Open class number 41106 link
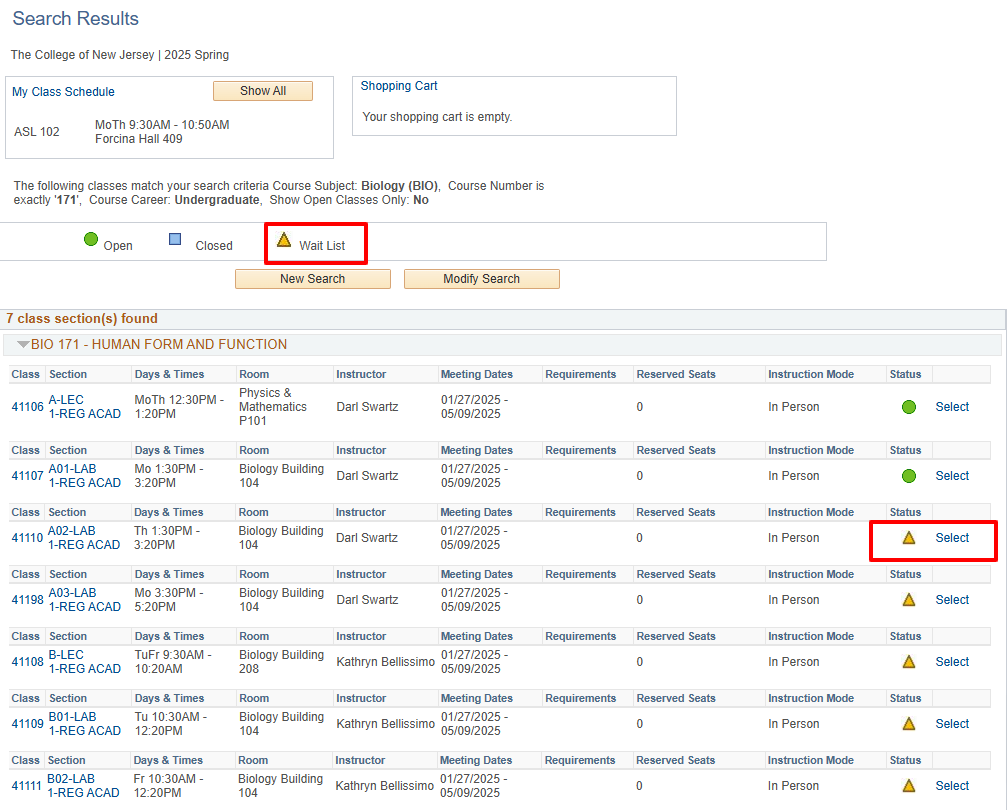 [x=28, y=407]
